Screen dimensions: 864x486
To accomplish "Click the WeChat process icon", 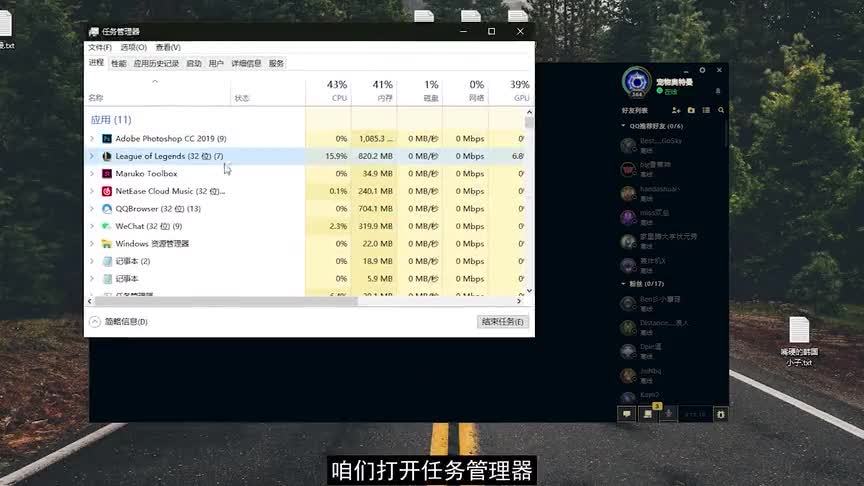I will click(107, 226).
